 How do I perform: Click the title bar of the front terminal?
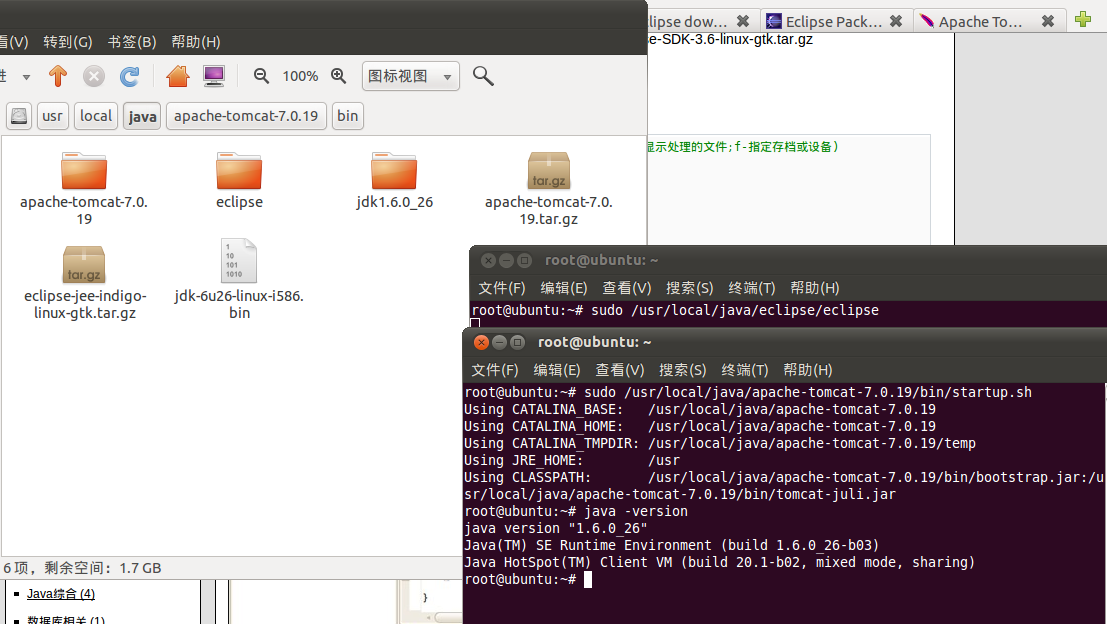click(x=785, y=342)
